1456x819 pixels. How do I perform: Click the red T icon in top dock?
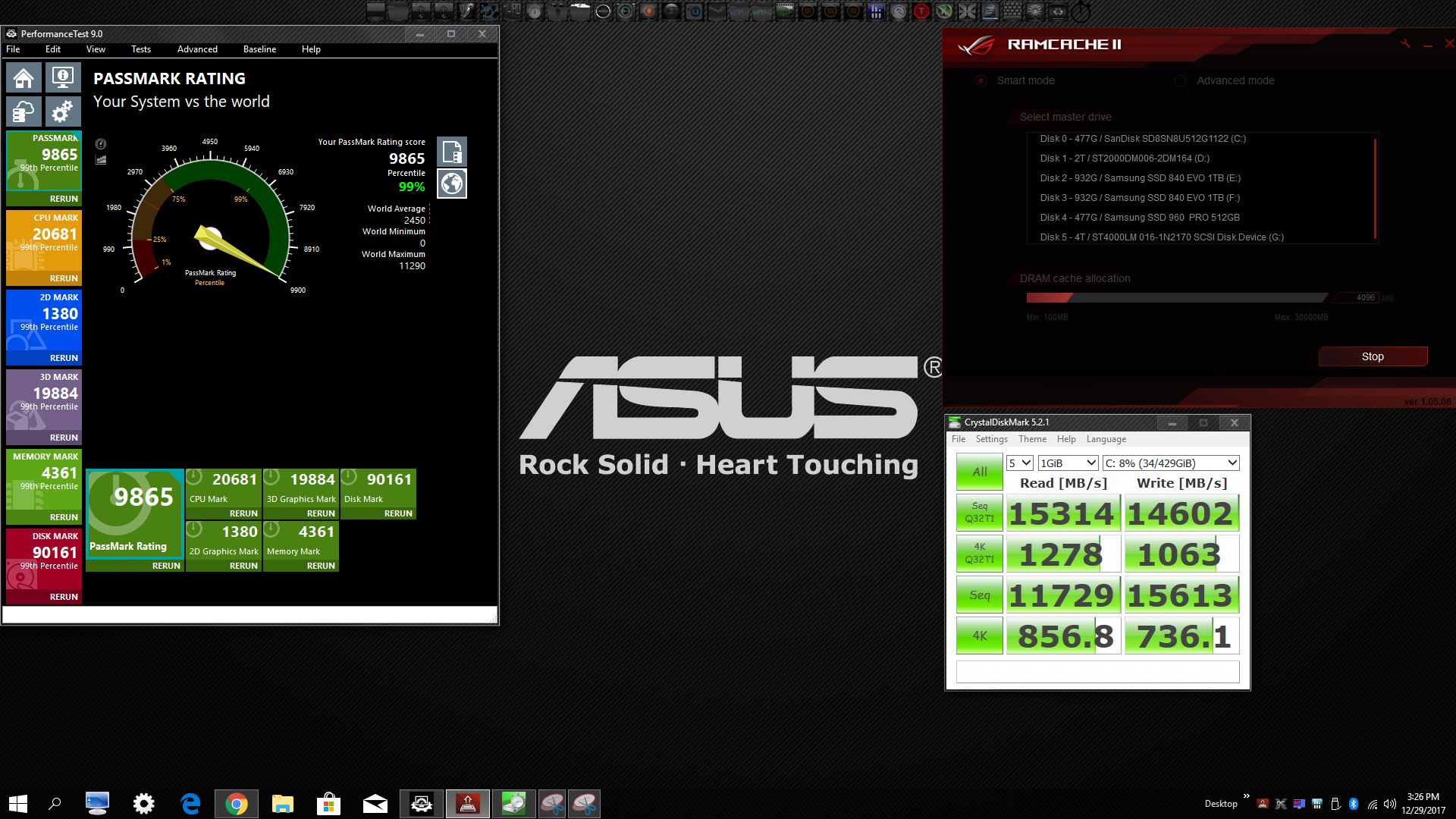(x=921, y=11)
